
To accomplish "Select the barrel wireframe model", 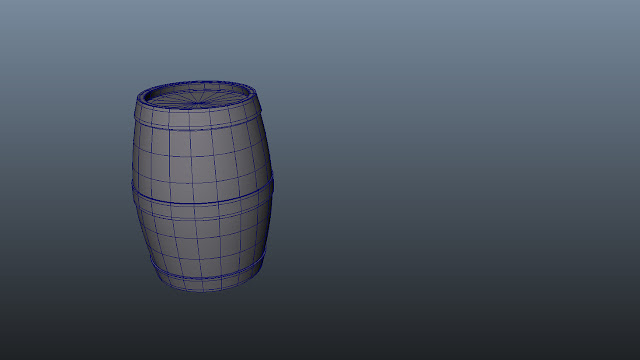I will point(202,186).
